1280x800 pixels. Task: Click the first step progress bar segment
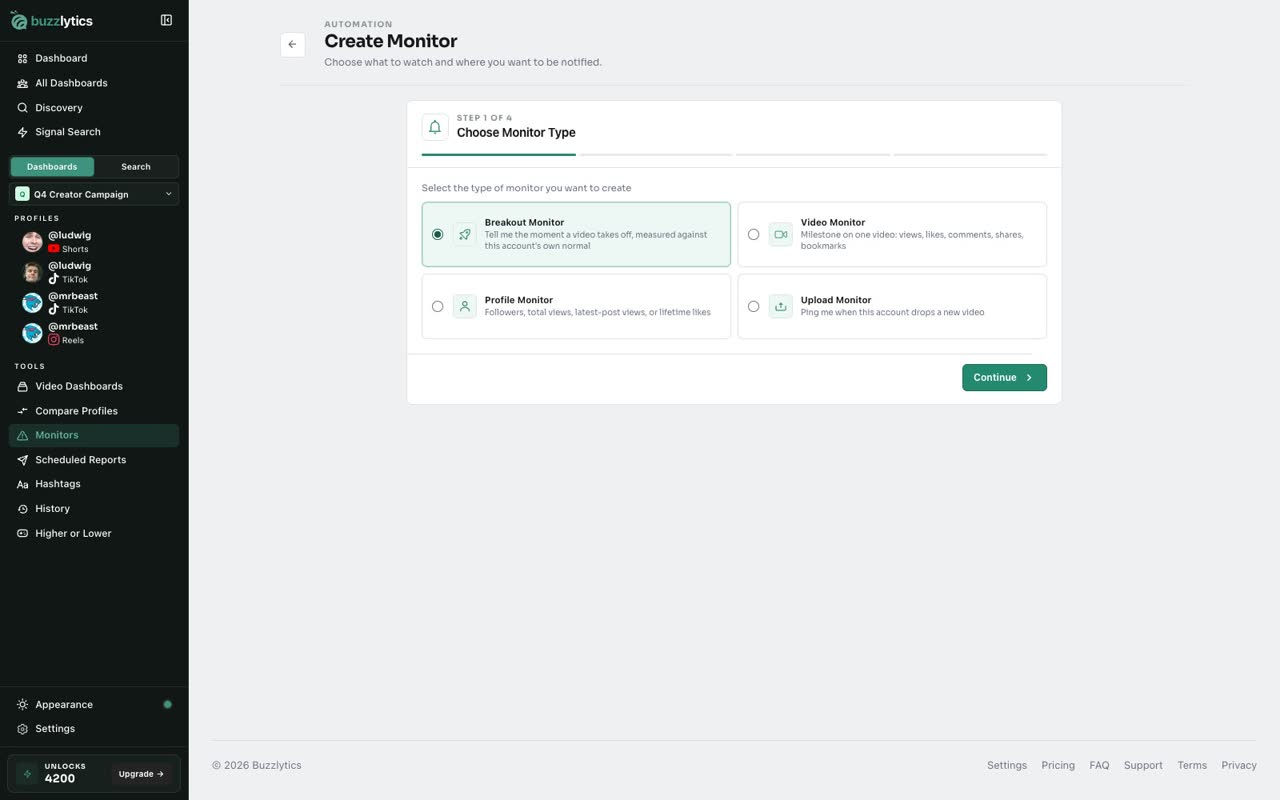[498, 155]
